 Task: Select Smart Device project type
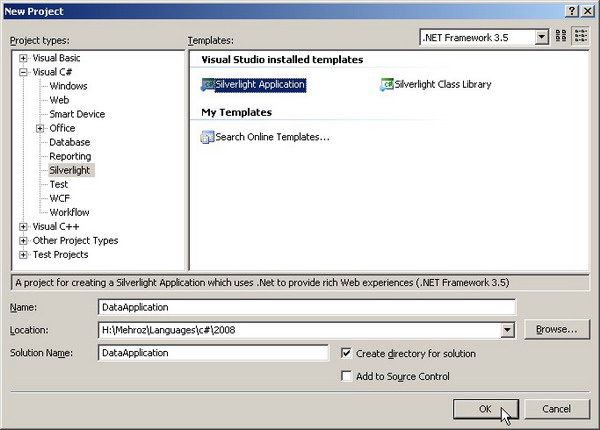(77, 114)
